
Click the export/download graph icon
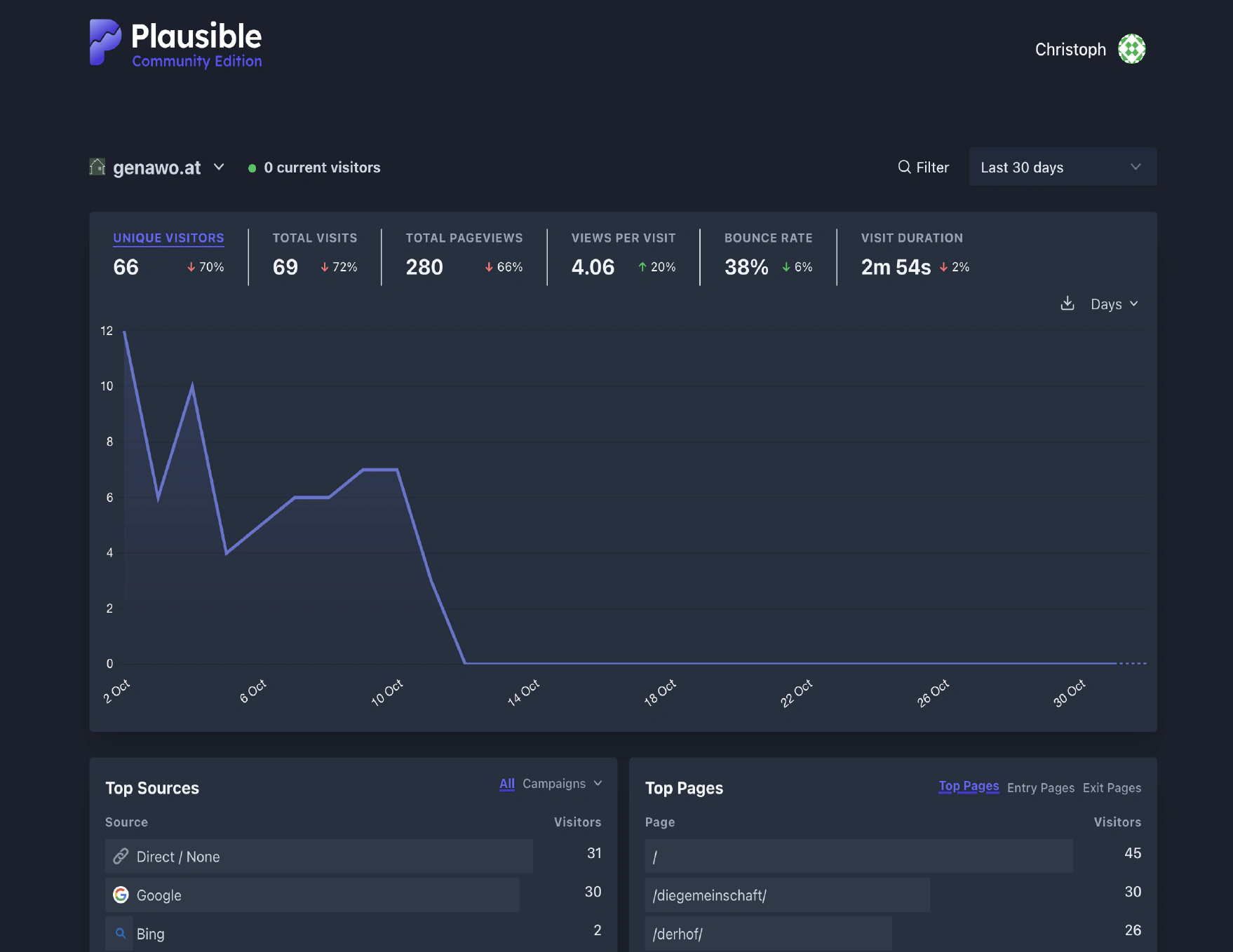[1067, 304]
